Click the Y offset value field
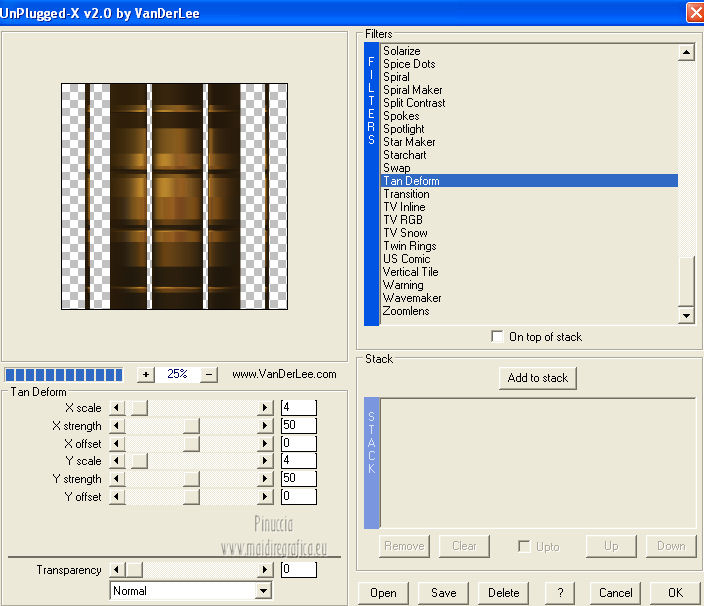704x606 pixels. pos(299,497)
